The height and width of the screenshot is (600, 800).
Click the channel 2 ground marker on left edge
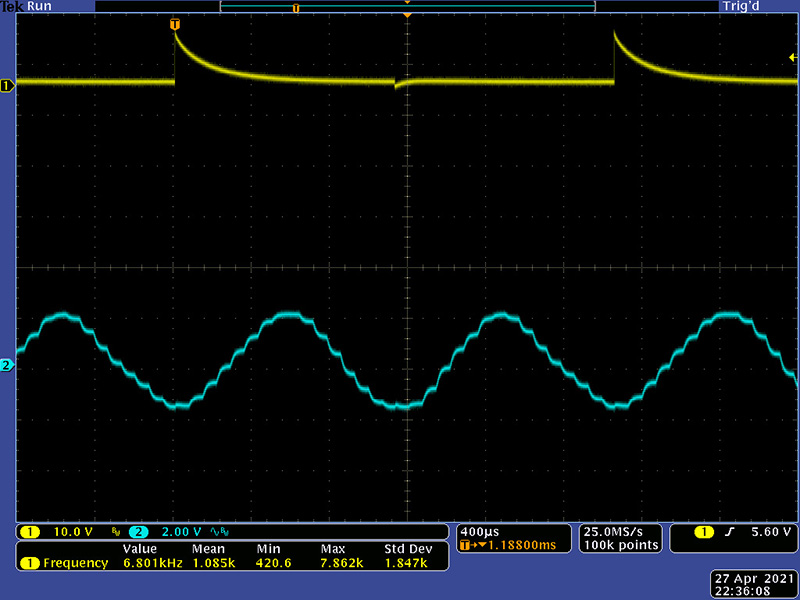tap(6, 366)
